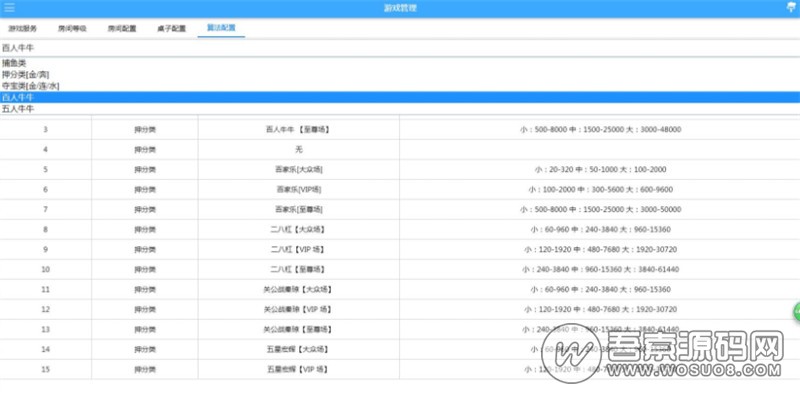
Task: Click row 11 value 小：60-960 … 960-15360
Action: [601, 289]
